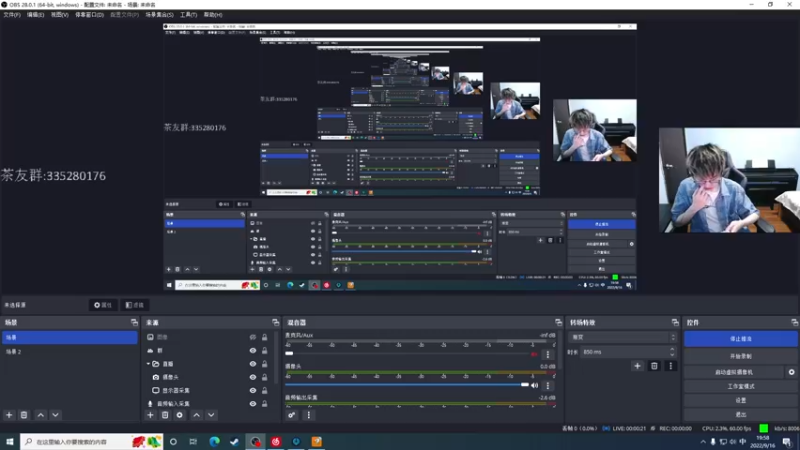Pop out the Controls (控件) dock
Screen dimensions: 800x450
(x=794, y=322)
